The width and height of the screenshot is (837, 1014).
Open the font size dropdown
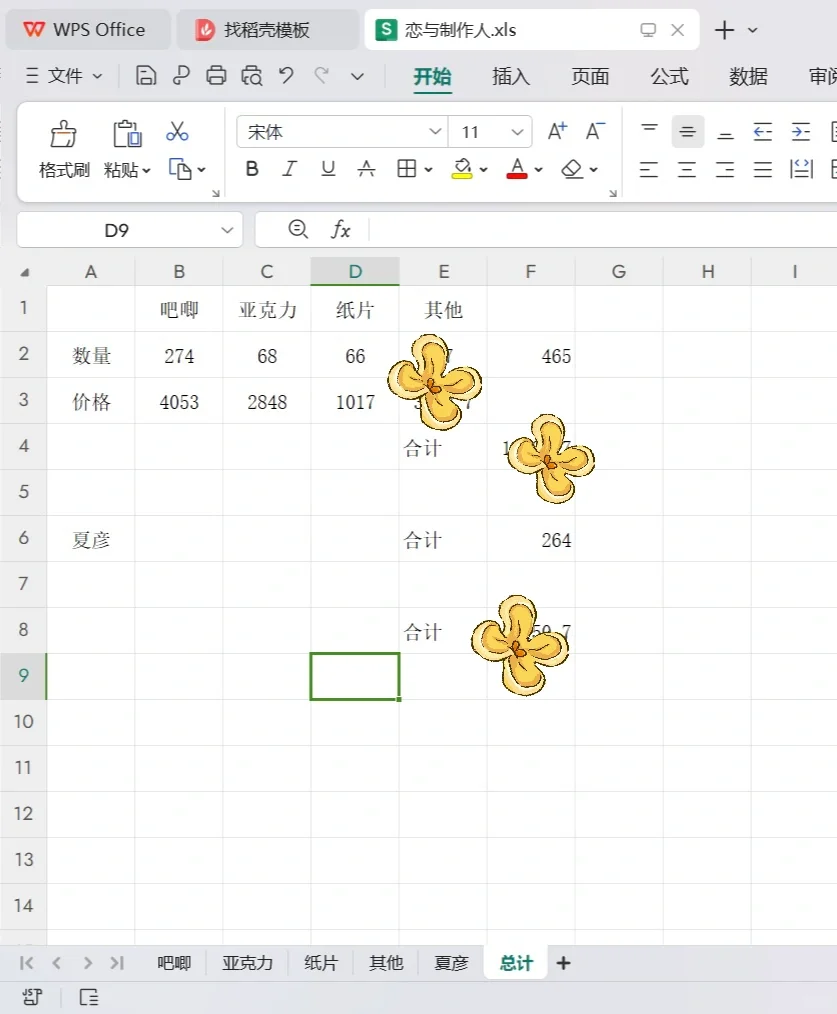[x=519, y=131]
